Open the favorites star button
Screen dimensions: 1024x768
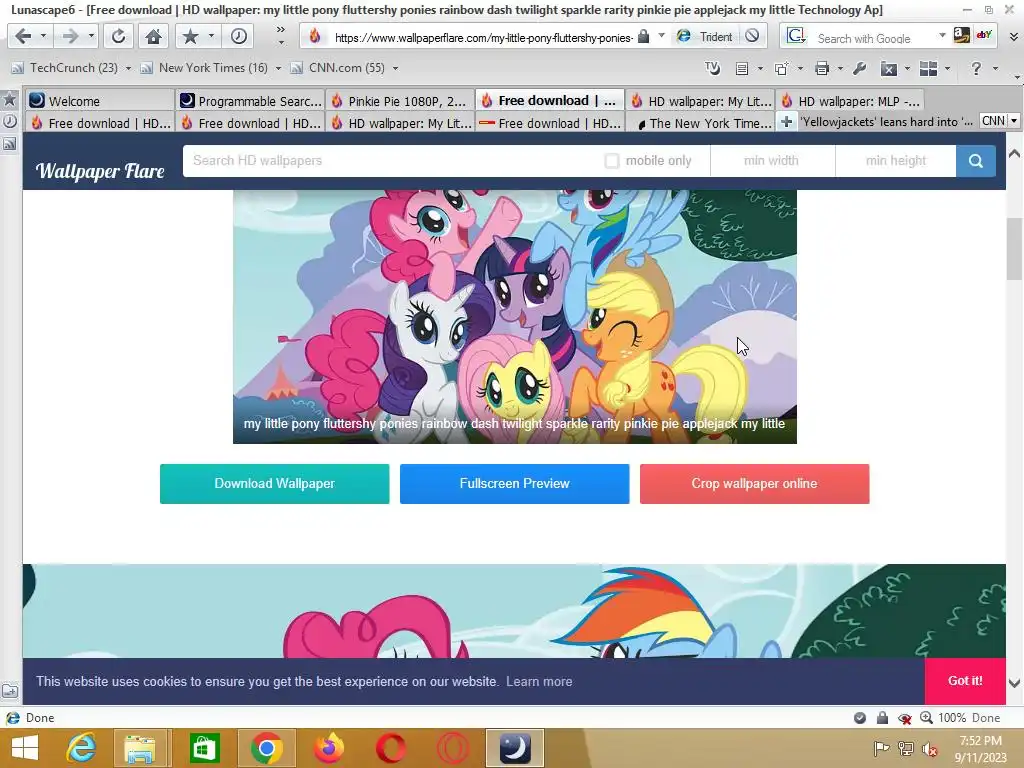(190, 36)
